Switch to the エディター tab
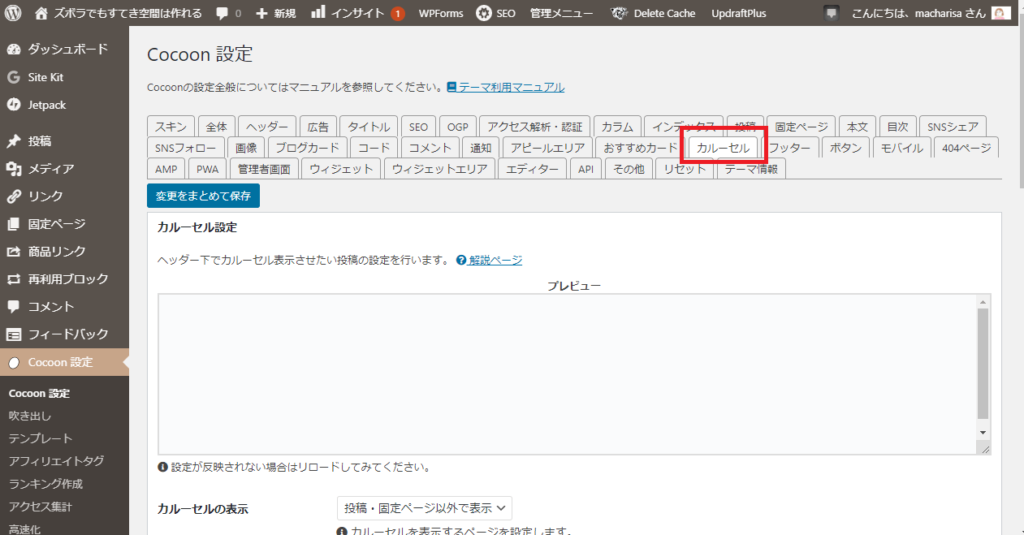 click(532, 169)
